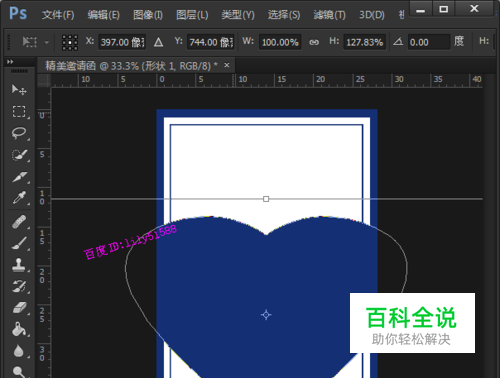
Task: Open the 选择(S) menu
Action: click(284, 15)
